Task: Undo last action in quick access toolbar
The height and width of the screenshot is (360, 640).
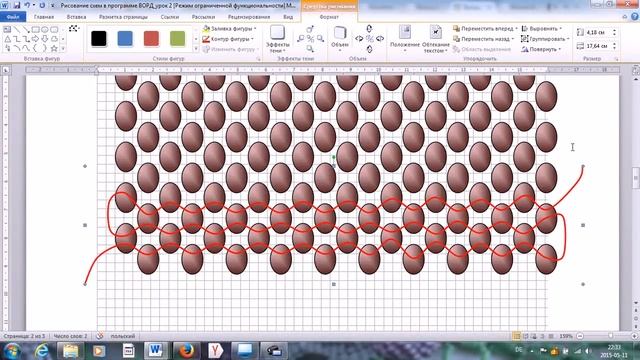Action: (27, 5)
